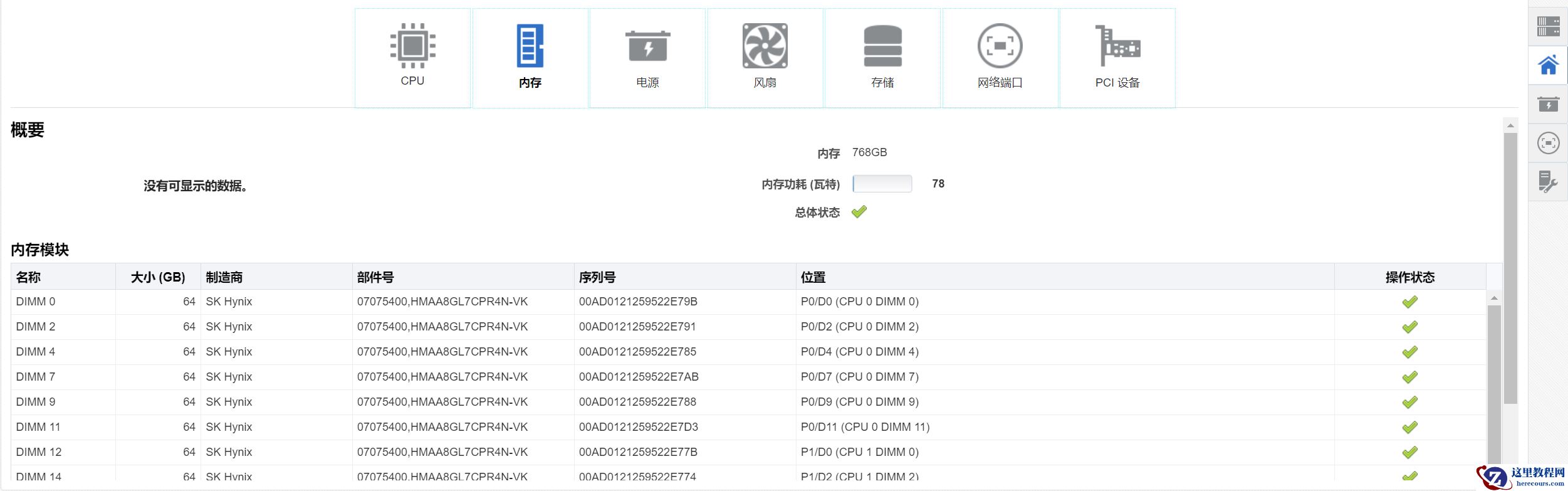Click the memory table scrollbar thumb
Image resolution: width=1568 pixels, height=491 pixels.
click(1494, 392)
